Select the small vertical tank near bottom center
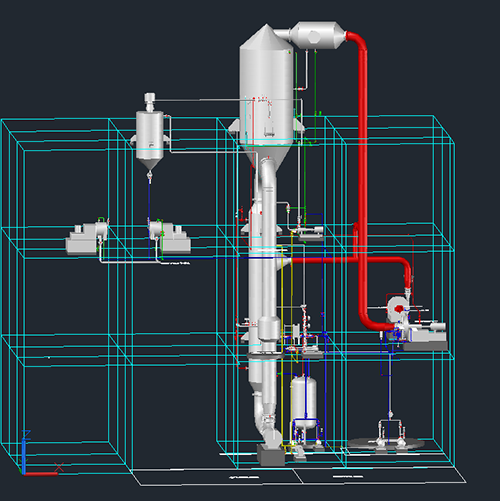Viewport: 500px width, 501px height. (304, 402)
